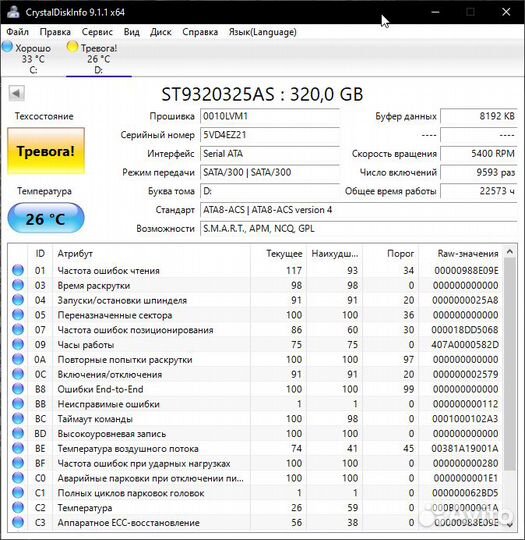Click raw value 000018DD5068
This screenshot has width=525, height=540.
coord(465,330)
